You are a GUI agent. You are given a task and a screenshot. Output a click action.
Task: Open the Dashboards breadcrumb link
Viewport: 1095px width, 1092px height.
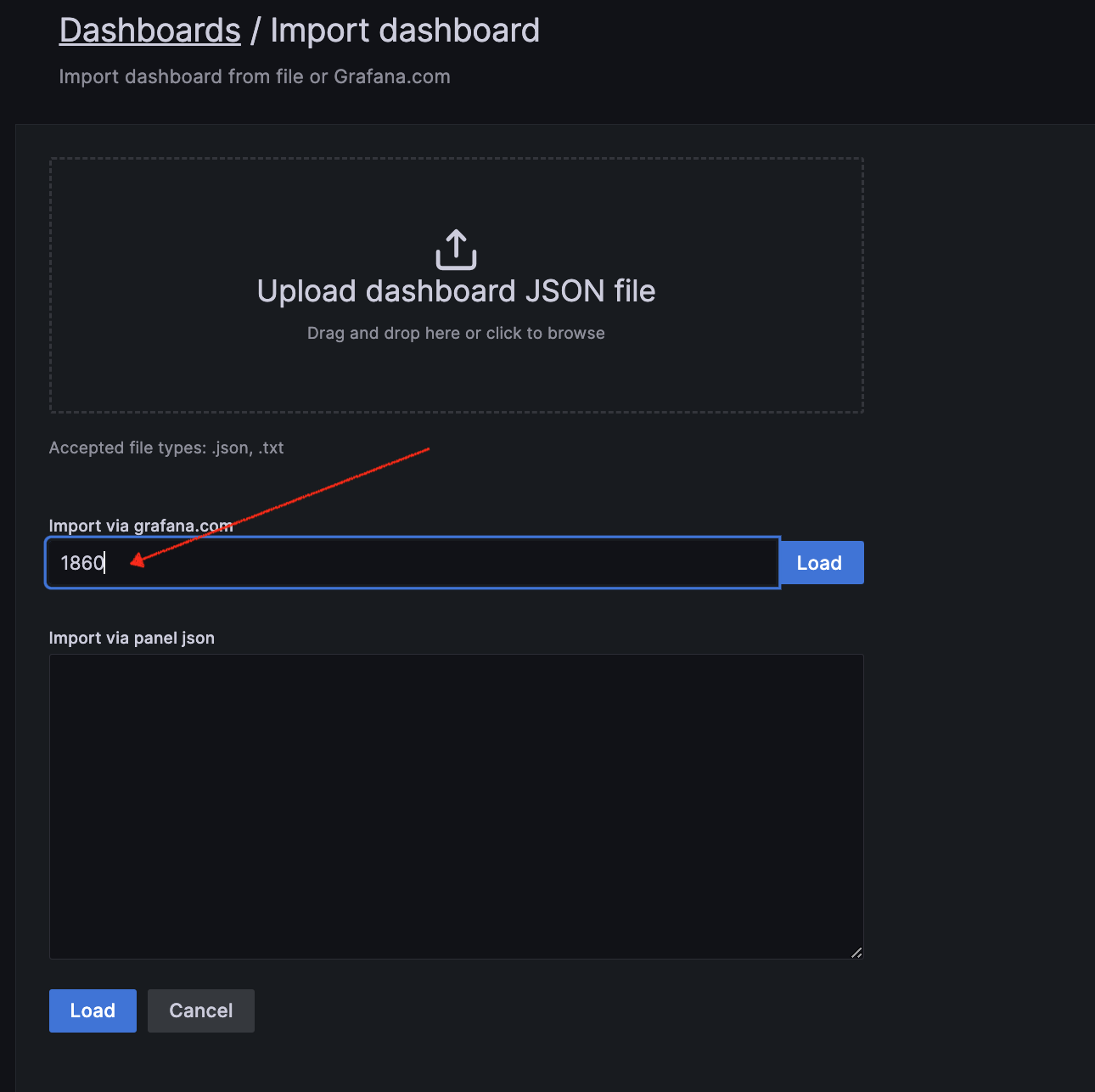point(150,31)
